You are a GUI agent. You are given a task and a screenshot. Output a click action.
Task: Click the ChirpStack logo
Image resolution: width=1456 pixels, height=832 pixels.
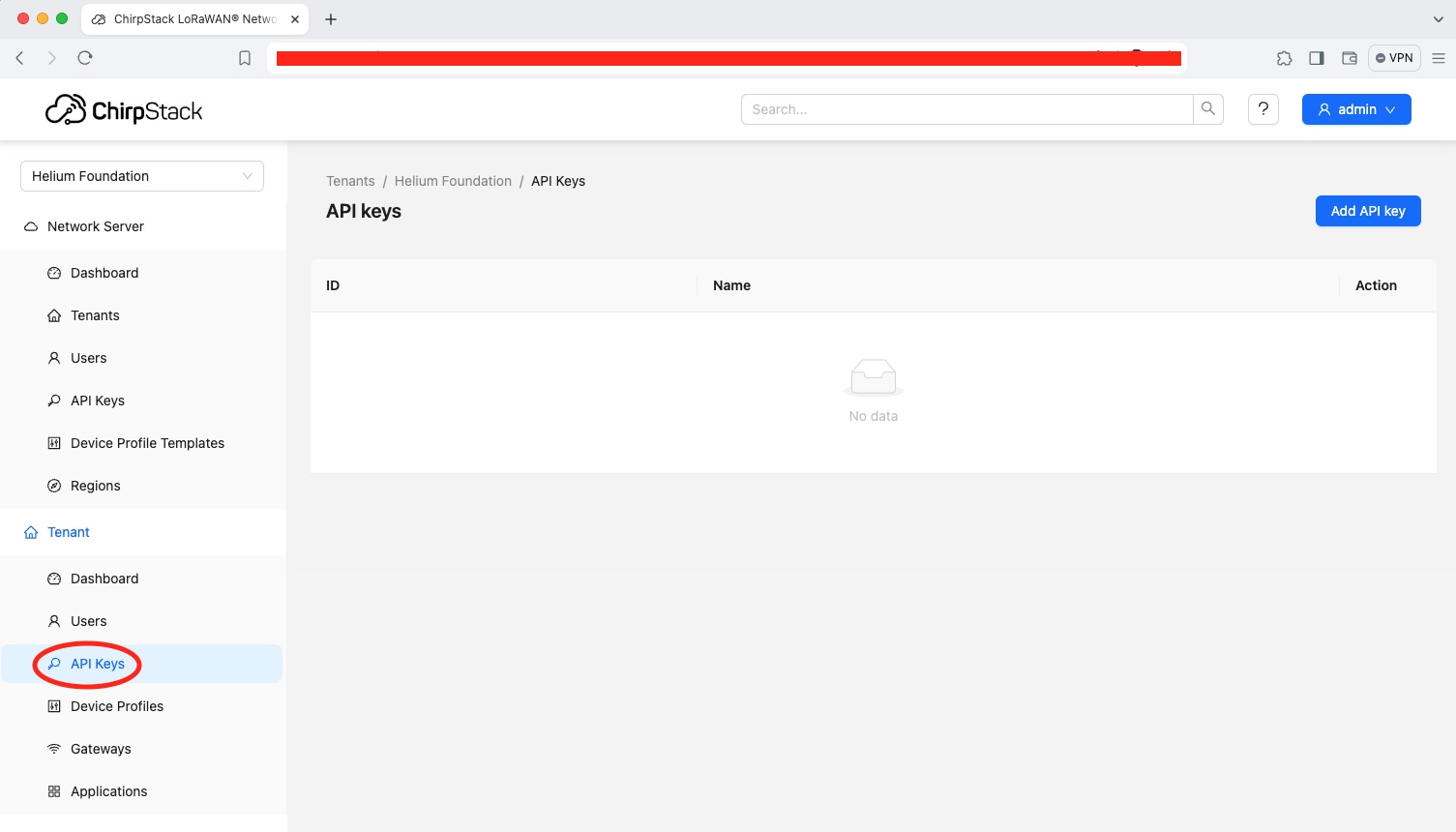(x=124, y=110)
